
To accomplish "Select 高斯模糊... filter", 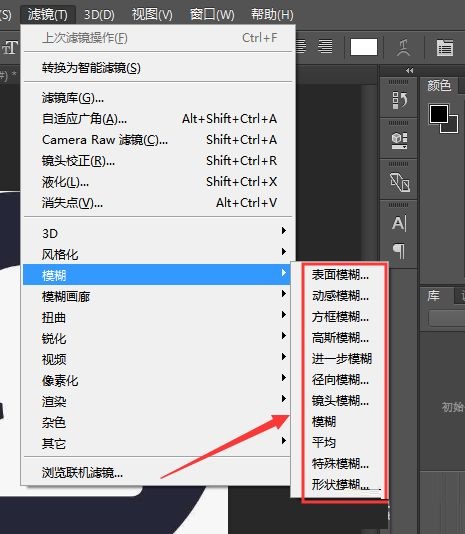I will 341,337.
